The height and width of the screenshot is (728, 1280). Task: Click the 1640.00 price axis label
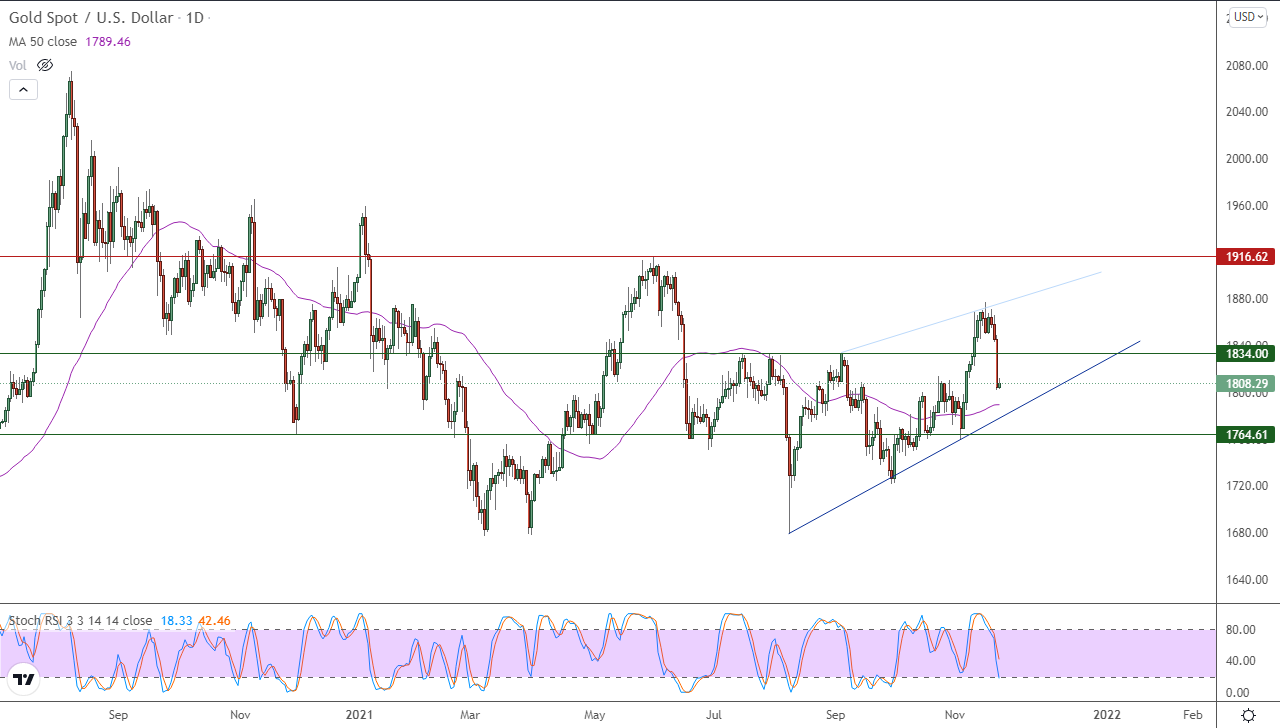pos(1248,580)
